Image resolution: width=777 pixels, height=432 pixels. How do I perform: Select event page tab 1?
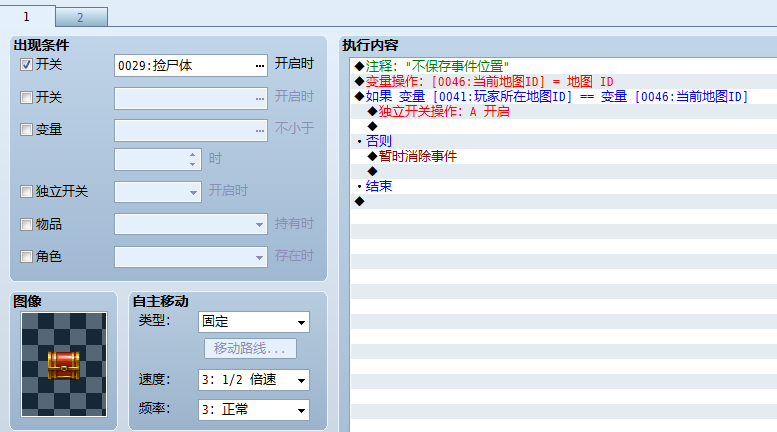(27, 16)
